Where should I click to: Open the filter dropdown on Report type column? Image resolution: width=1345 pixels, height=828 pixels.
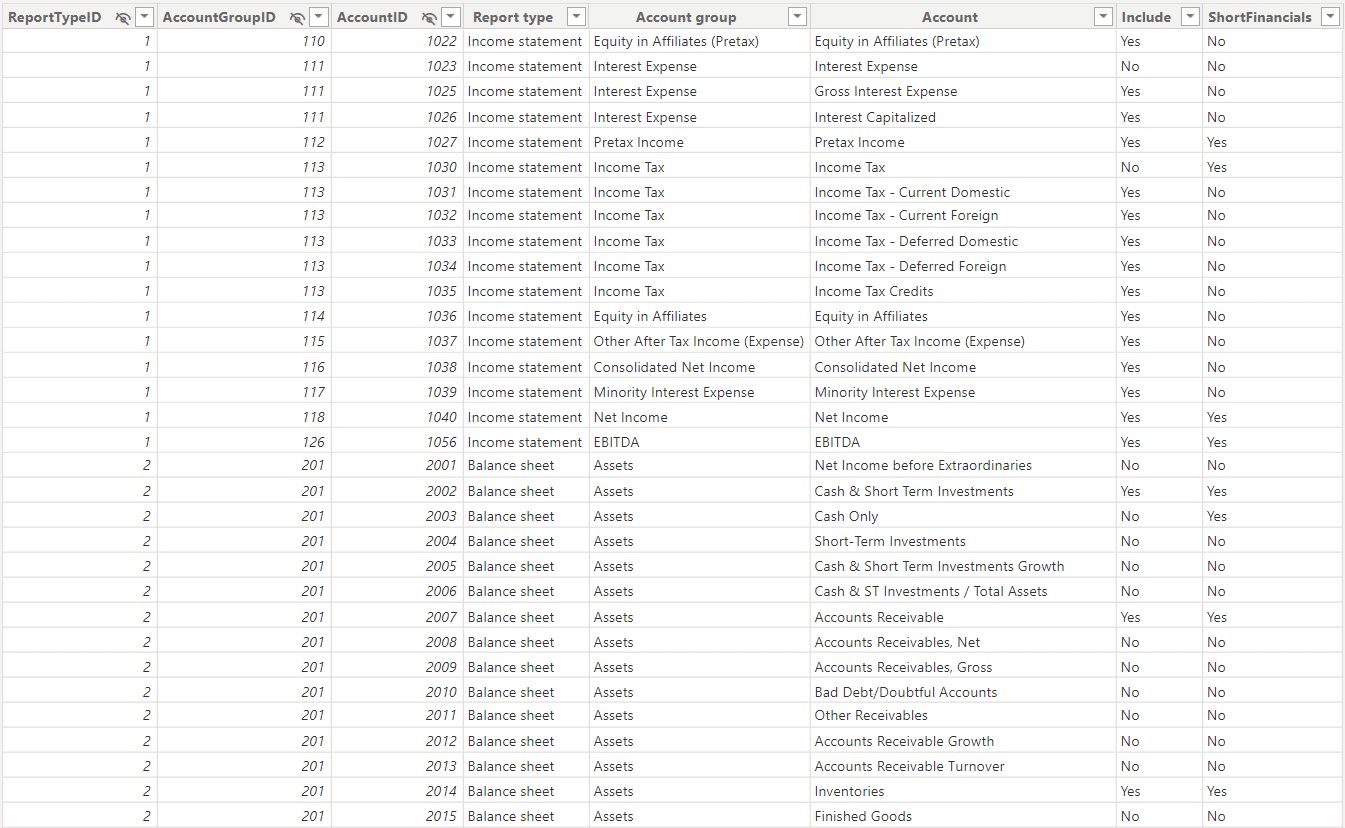click(574, 17)
